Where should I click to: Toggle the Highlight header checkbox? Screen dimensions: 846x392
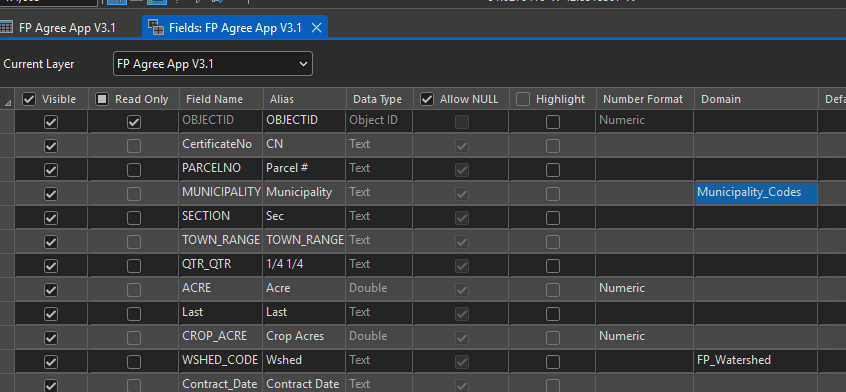523,99
